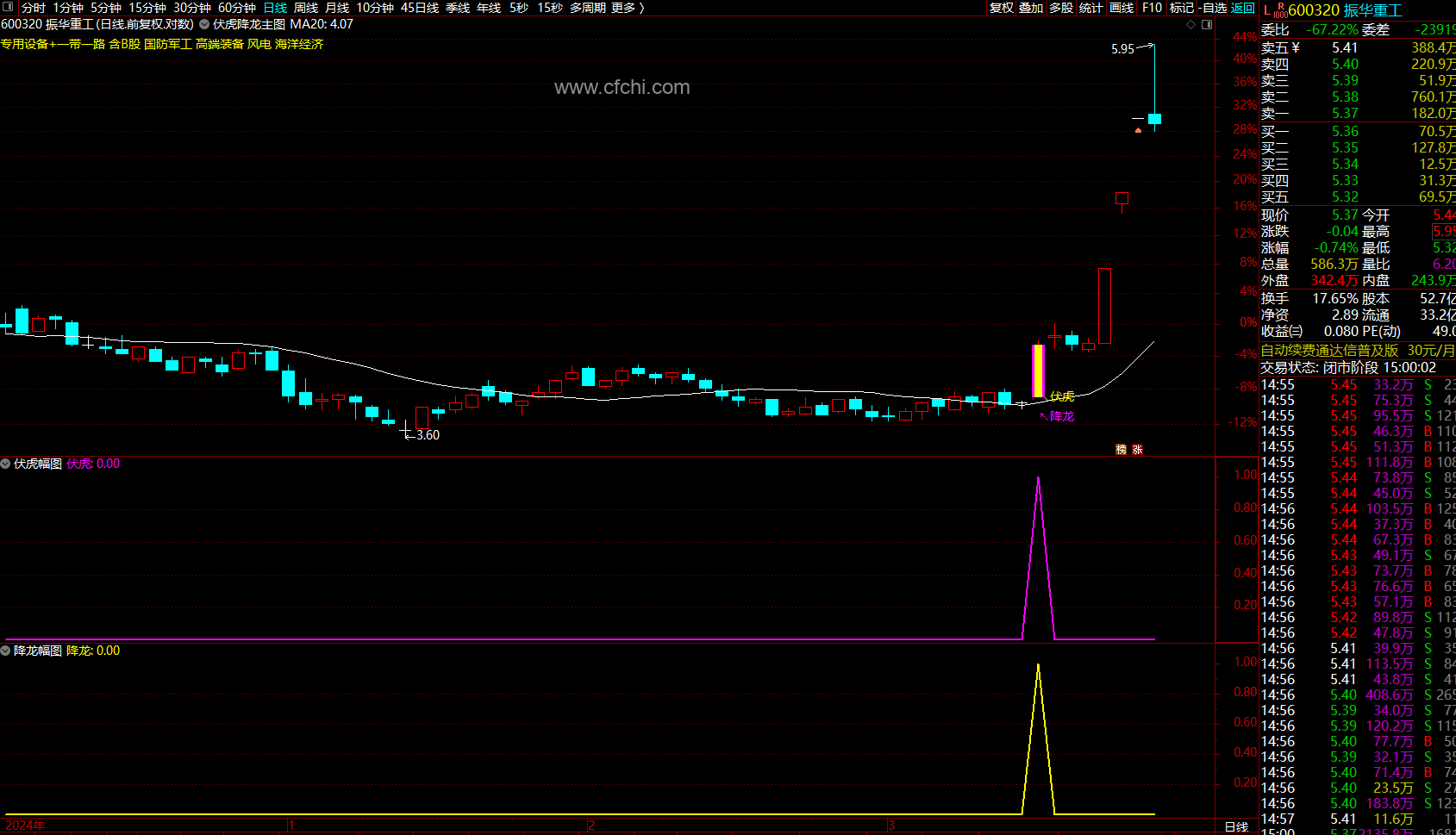1456x835 pixels.
Task: Toggle 复权 price adjustment in the toolbar
Action: [x=1001, y=8]
